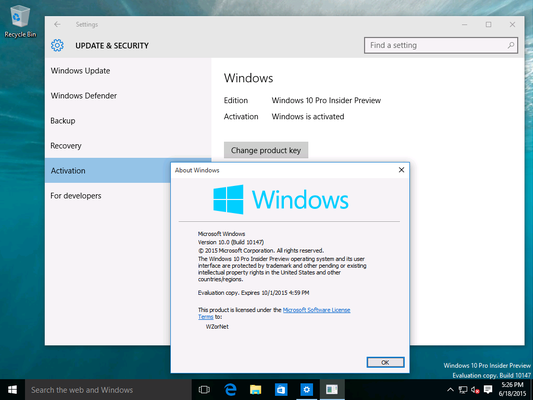Close the Settings window

point(512,24)
